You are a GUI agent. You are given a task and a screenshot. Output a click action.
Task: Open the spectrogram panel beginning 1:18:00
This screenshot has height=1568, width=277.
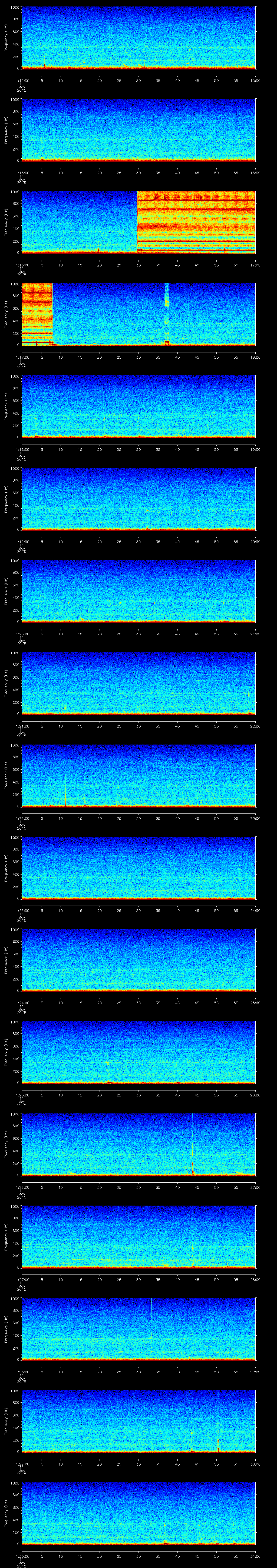pos(139,407)
